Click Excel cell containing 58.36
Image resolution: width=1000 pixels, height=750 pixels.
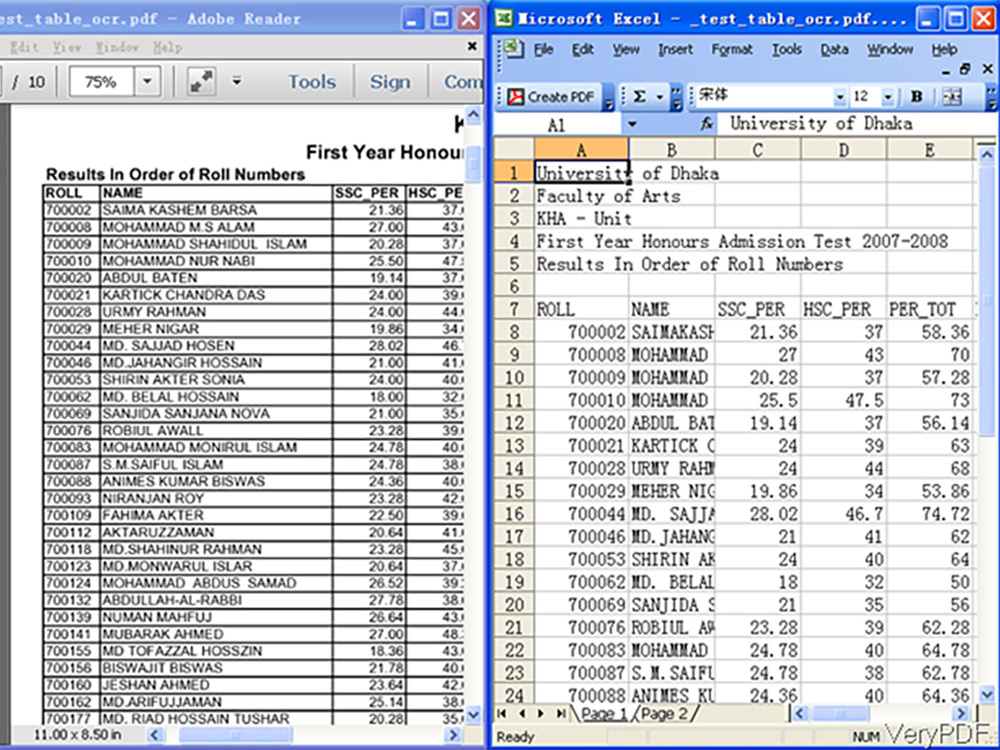929,332
